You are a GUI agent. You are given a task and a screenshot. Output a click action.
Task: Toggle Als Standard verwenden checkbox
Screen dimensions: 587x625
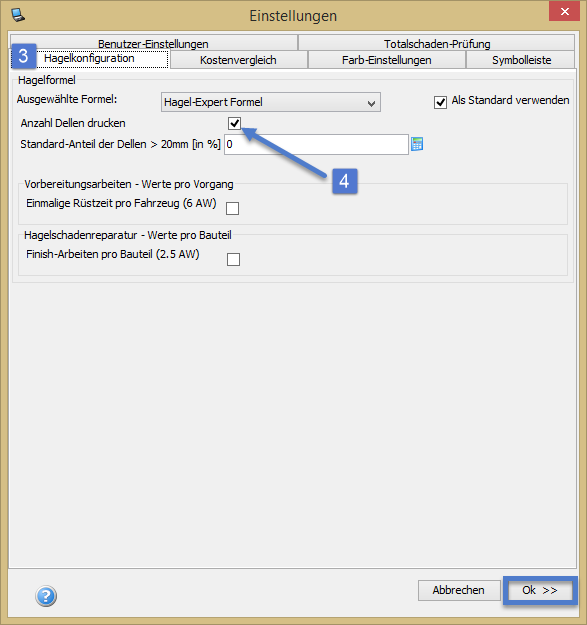point(440,102)
